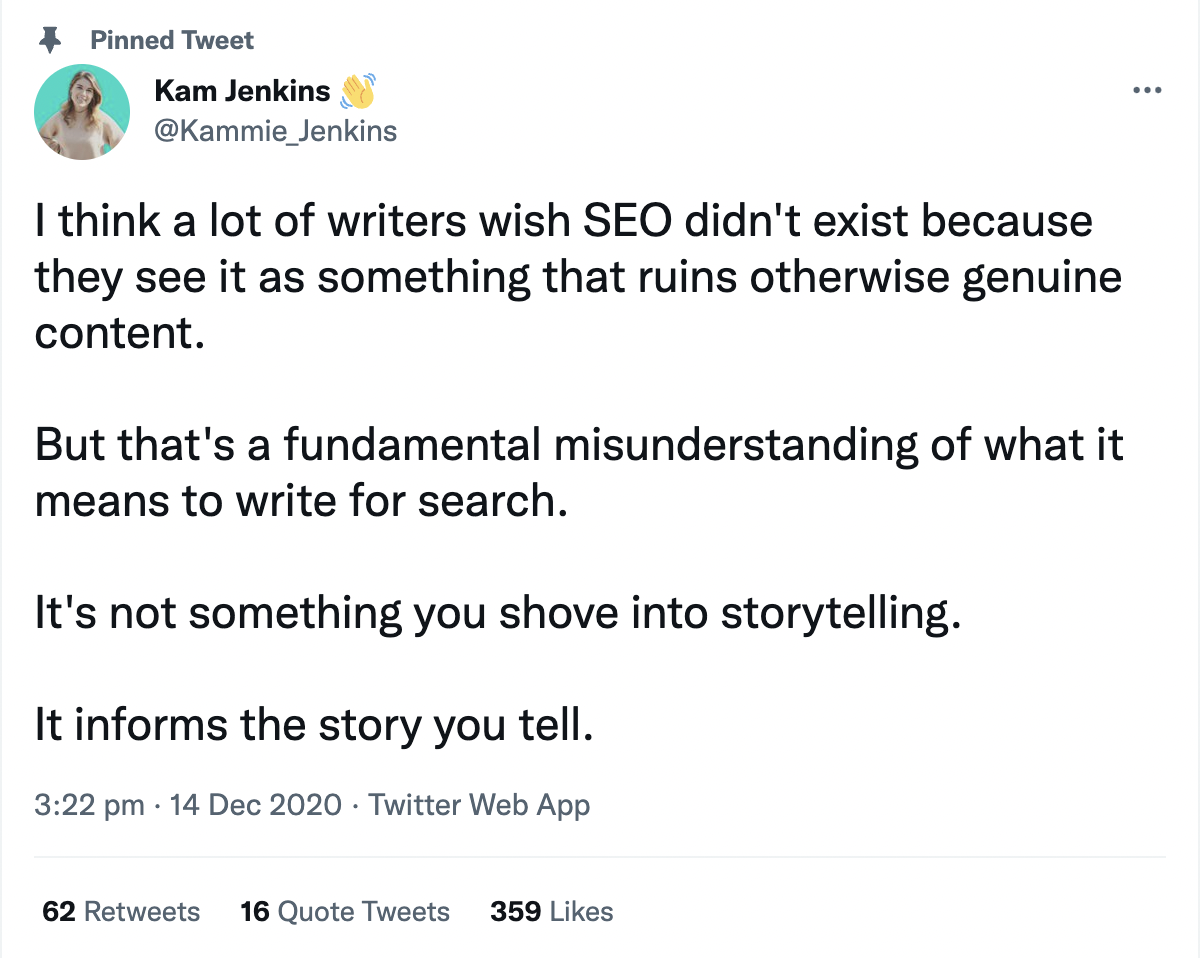The width and height of the screenshot is (1200, 958).
Task: Click Kam Jenkins' profile avatar
Action: 82,112
